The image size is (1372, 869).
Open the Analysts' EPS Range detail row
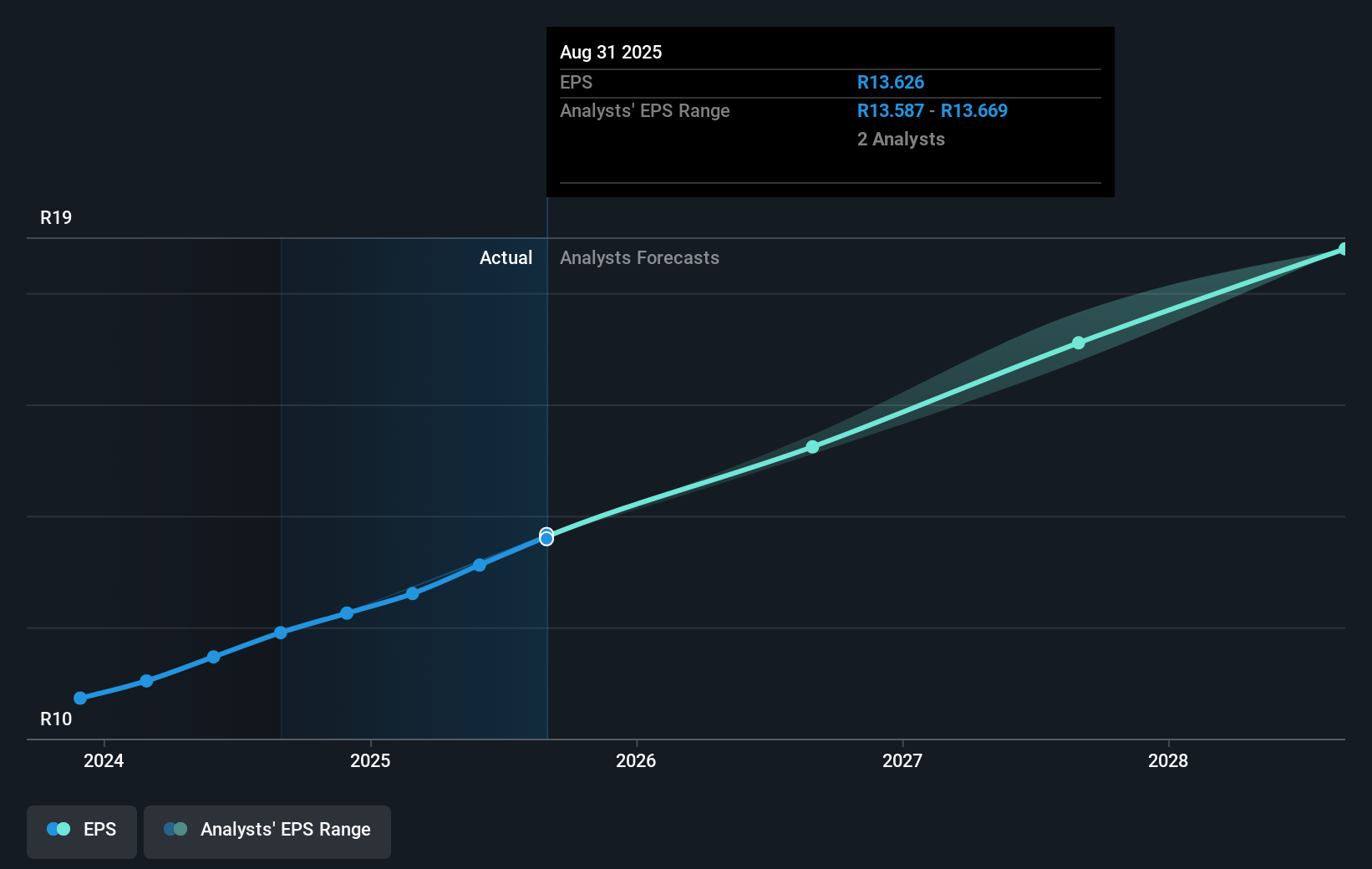pyautogui.click(x=644, y=110)
